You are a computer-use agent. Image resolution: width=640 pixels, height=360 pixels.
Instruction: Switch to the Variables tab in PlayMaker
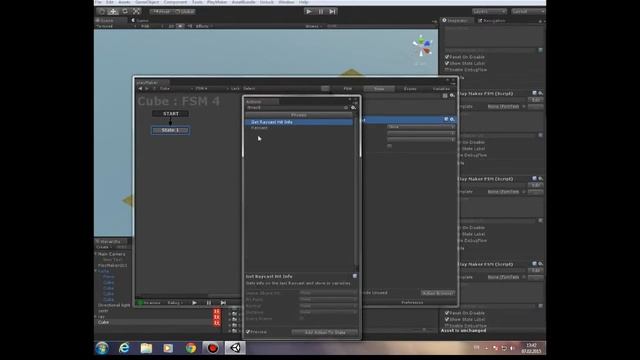pyautogui.click(x=441, y=89)
